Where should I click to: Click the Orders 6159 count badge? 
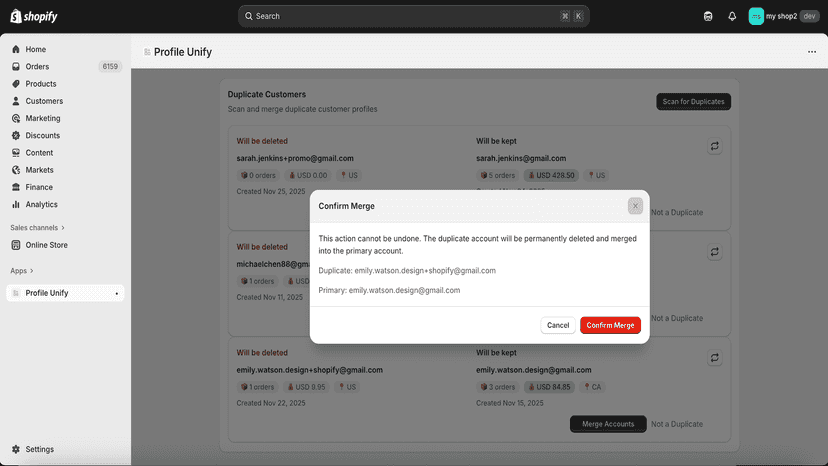tap(110, 67)
